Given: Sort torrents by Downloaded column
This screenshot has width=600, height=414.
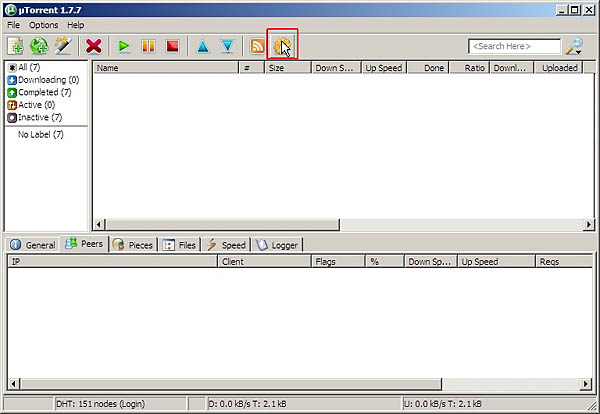Looking at the screenshot, I should 512,68.
